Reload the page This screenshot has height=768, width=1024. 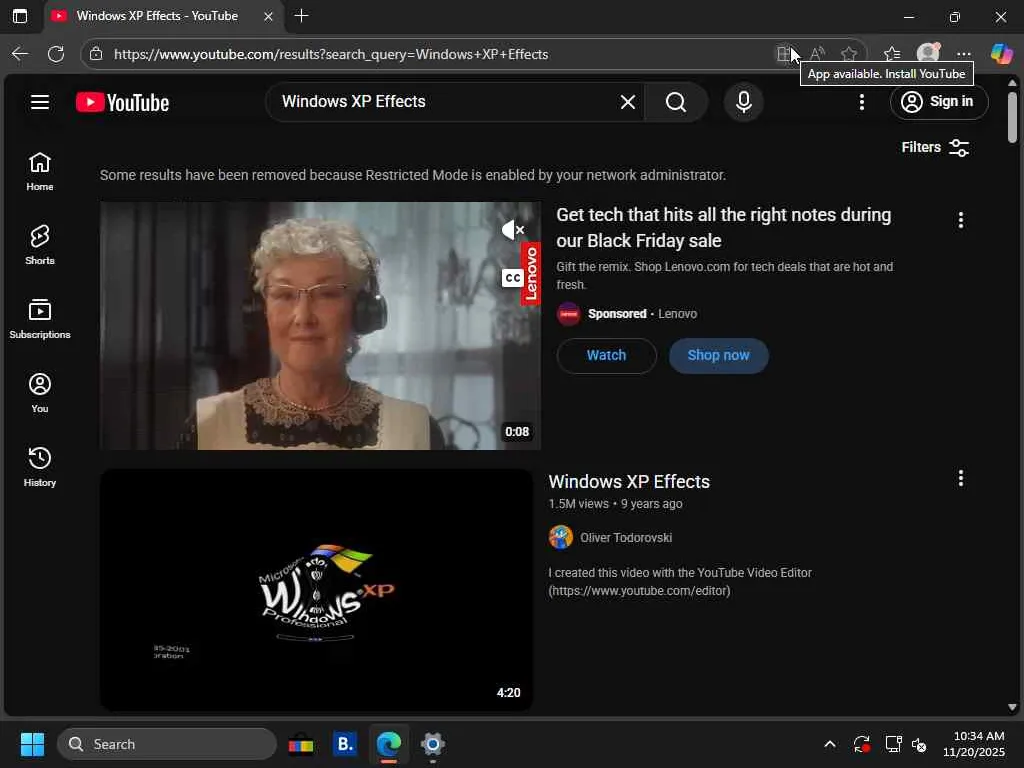(x=56, y=54)
